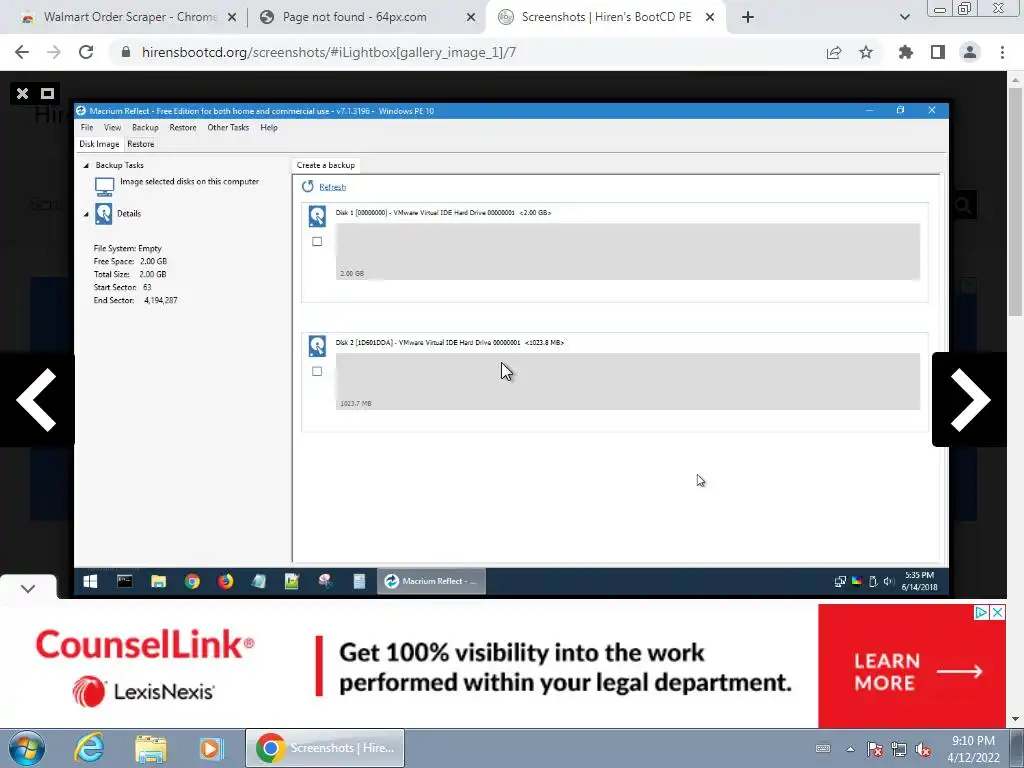Go to next gallery image arrow
This screenshot has width=1024, height=768.
[x=970, y=400]
